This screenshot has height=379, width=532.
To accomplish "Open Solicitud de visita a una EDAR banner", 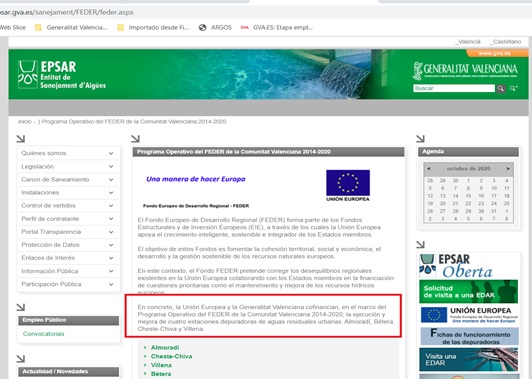I will (x=468, y=291).
